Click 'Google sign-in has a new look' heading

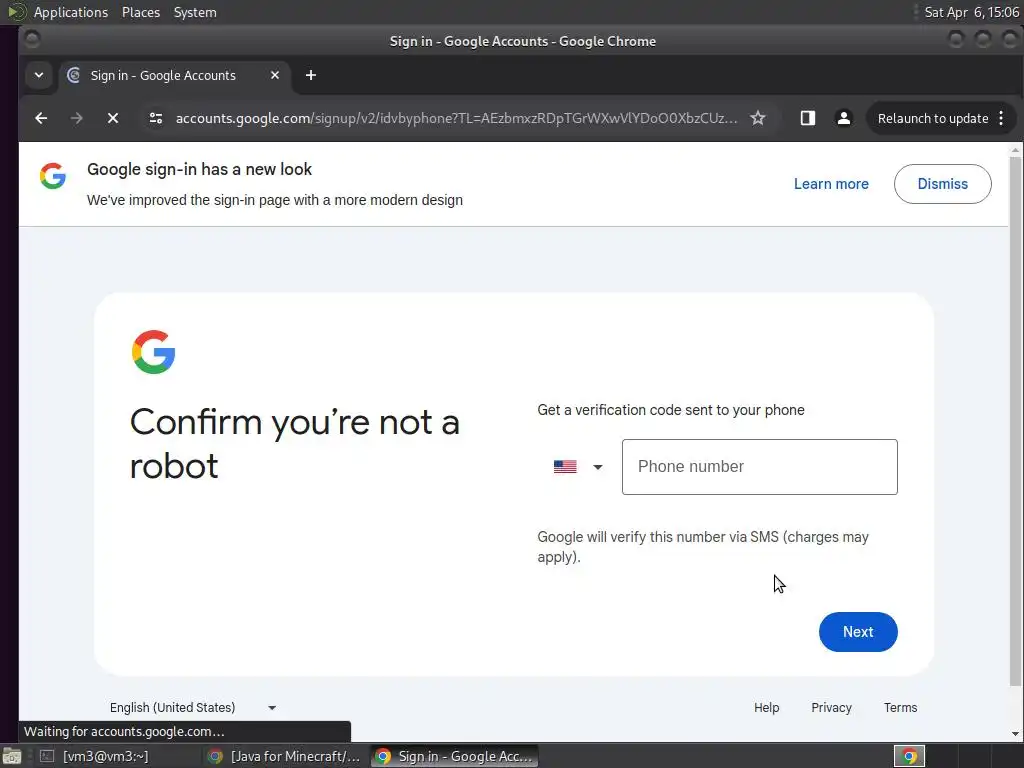[x=199, y=169]
